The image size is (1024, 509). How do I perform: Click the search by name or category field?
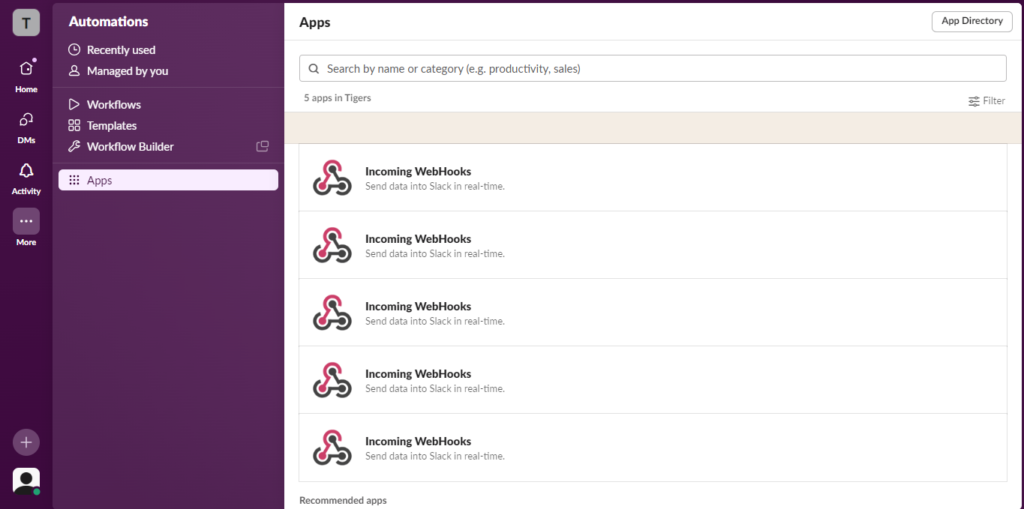[652, 69]
